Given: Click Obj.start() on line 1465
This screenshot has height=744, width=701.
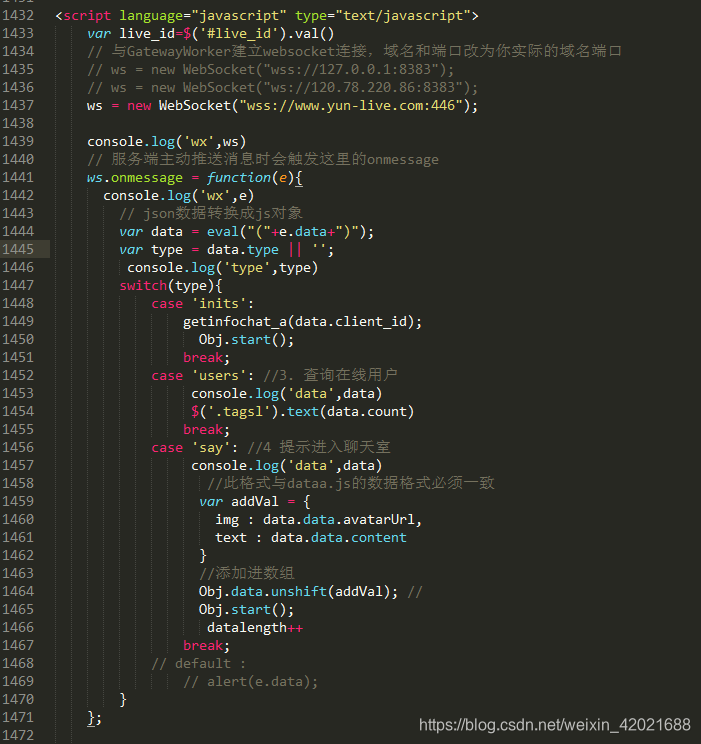Looking at the screenshot, I should coord(246,610).
